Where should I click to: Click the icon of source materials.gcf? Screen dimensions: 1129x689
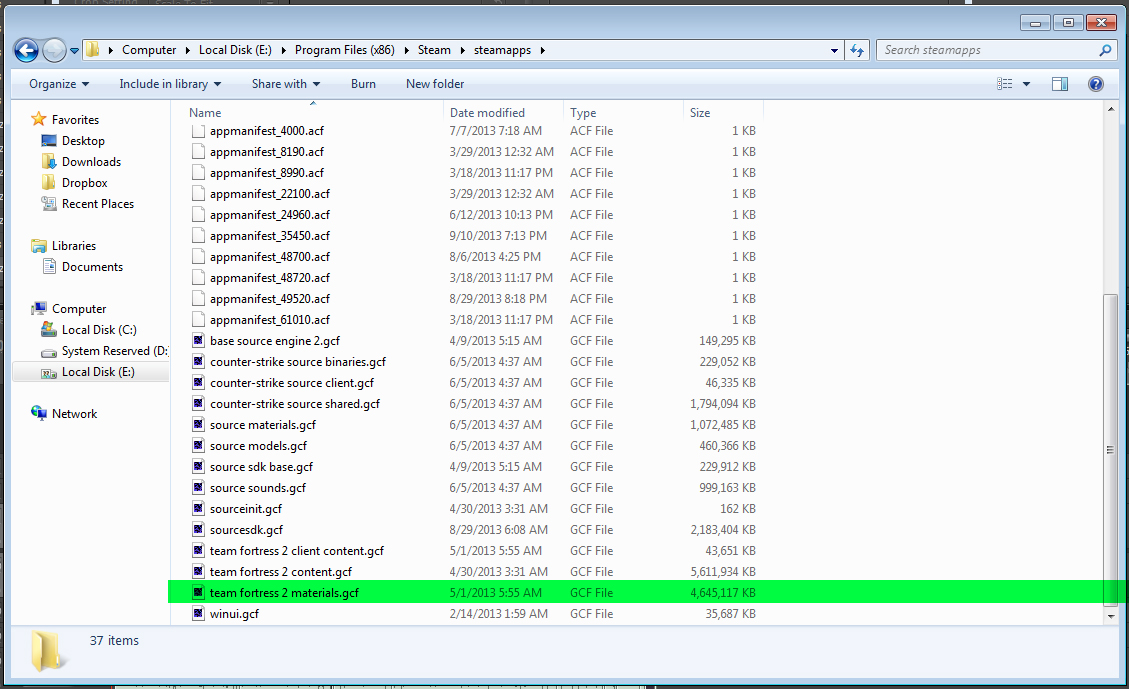pyautogui.click(x=198, y=425)
